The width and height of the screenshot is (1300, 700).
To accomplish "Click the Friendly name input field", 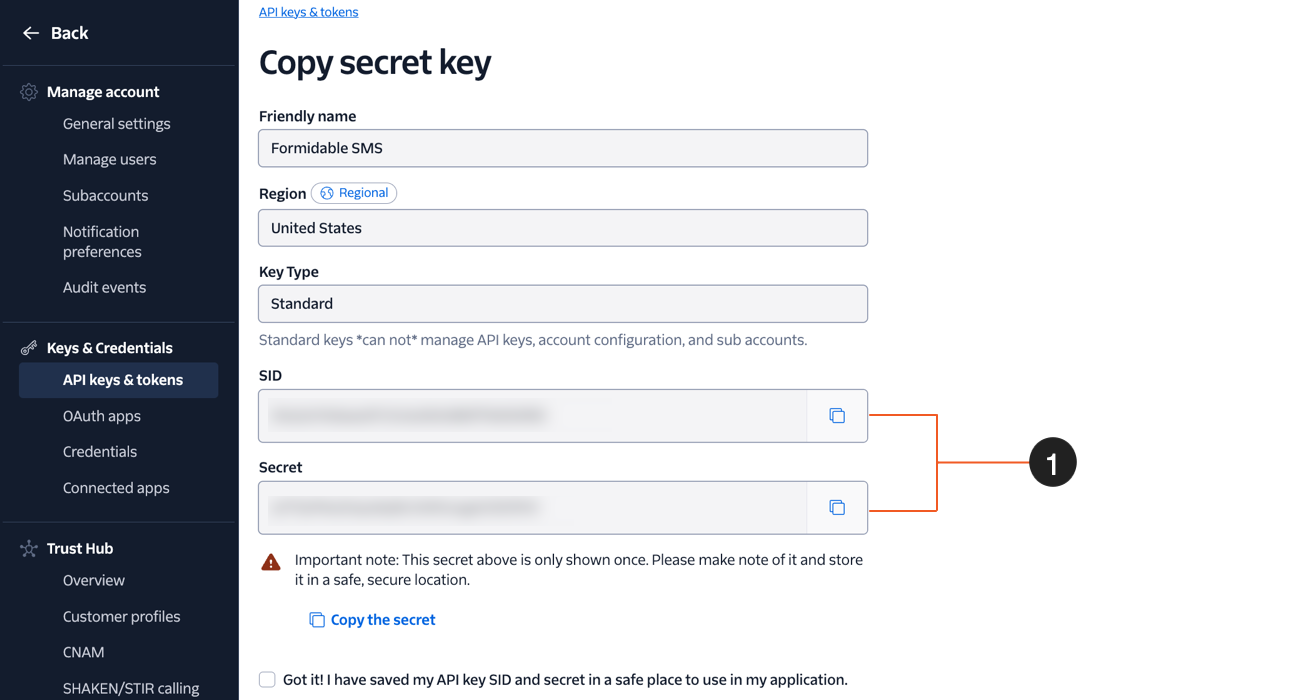I will 563,148.
